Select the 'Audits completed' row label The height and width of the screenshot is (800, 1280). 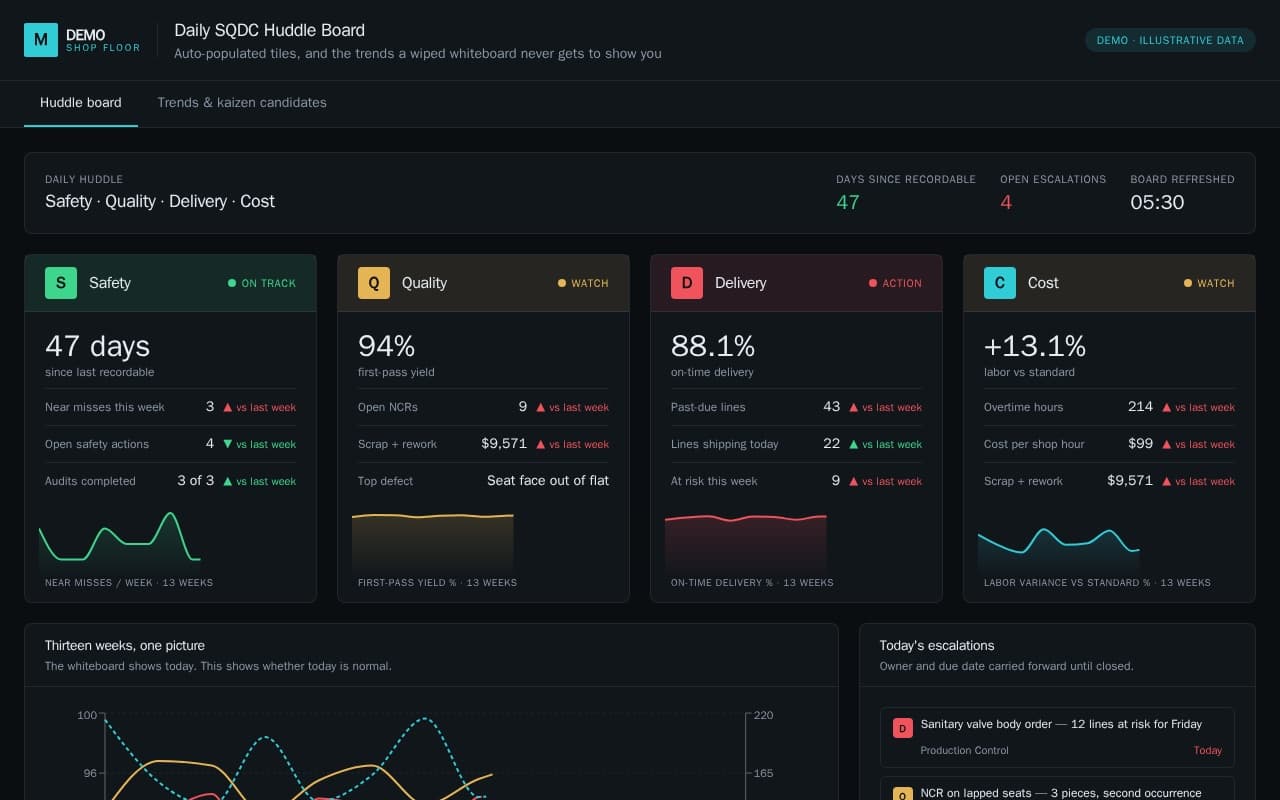pyautogui.click(x=90, y=481)
